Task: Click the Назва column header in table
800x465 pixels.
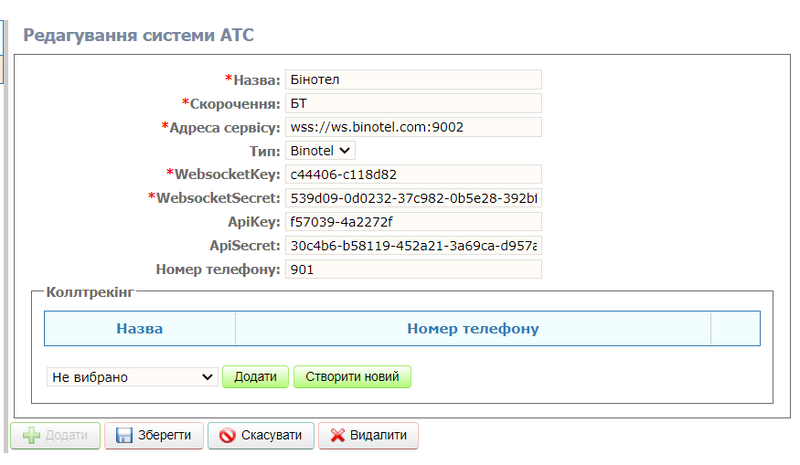Action: (x=140, y=328)
